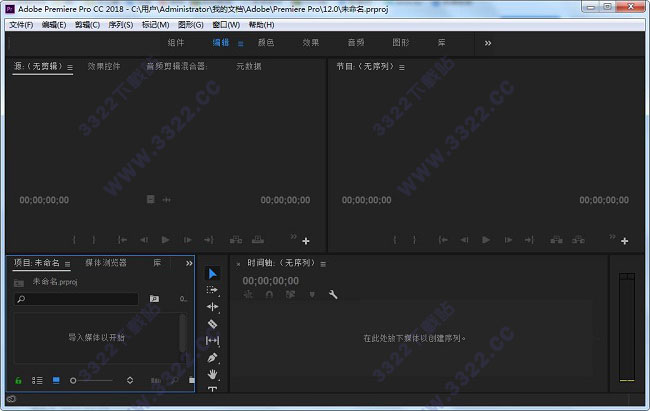The image size is (650, 411).
Task: Select the Track Select Forward tool
Action: (x=212, y=290)
